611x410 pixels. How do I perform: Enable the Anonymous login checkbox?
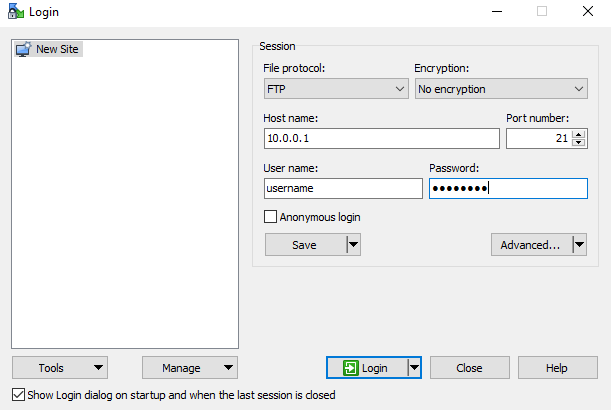point(270,217)
